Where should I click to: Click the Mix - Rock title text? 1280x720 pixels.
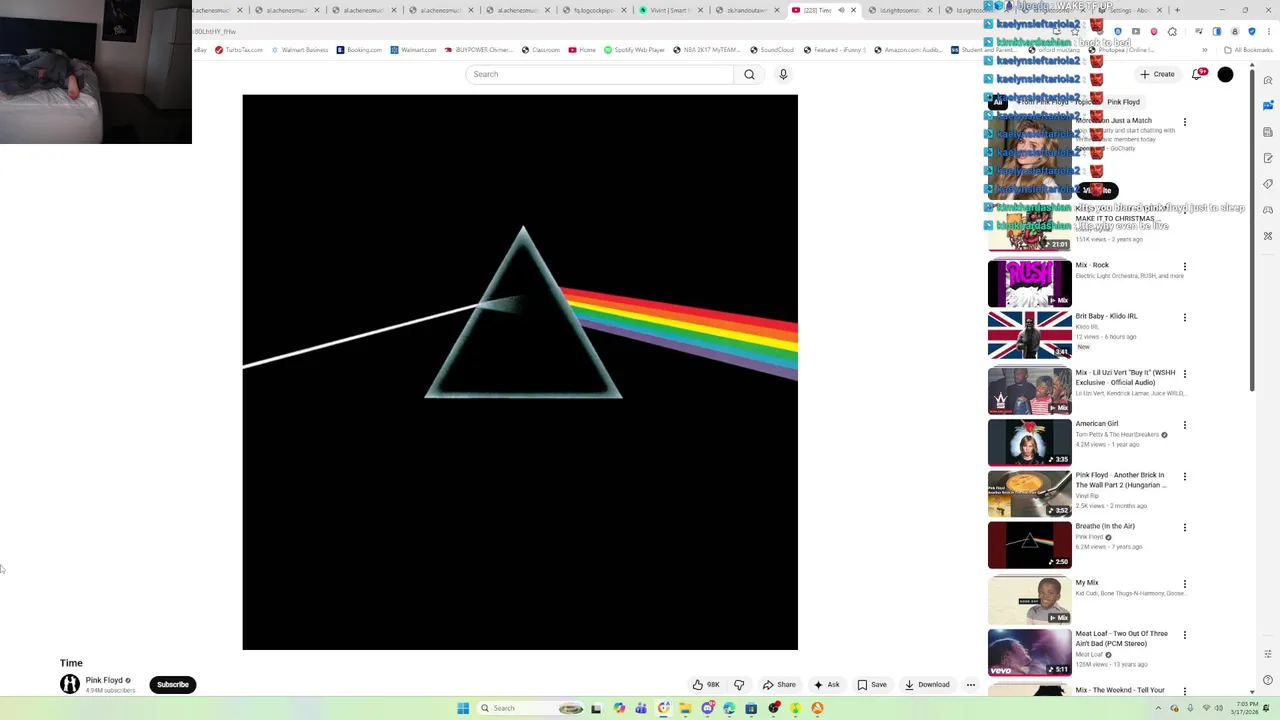coord(1092,265)
